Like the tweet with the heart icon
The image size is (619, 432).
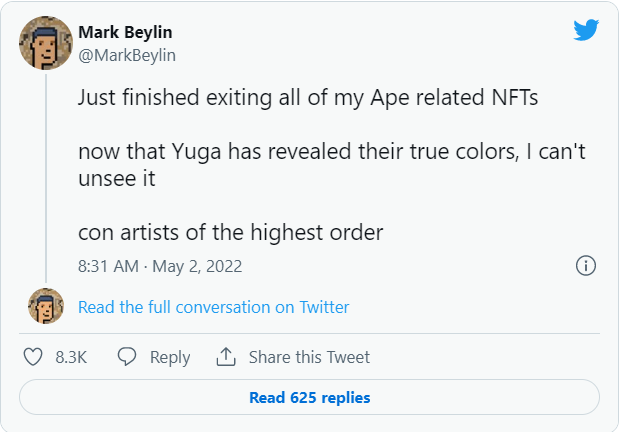(33, 357)
